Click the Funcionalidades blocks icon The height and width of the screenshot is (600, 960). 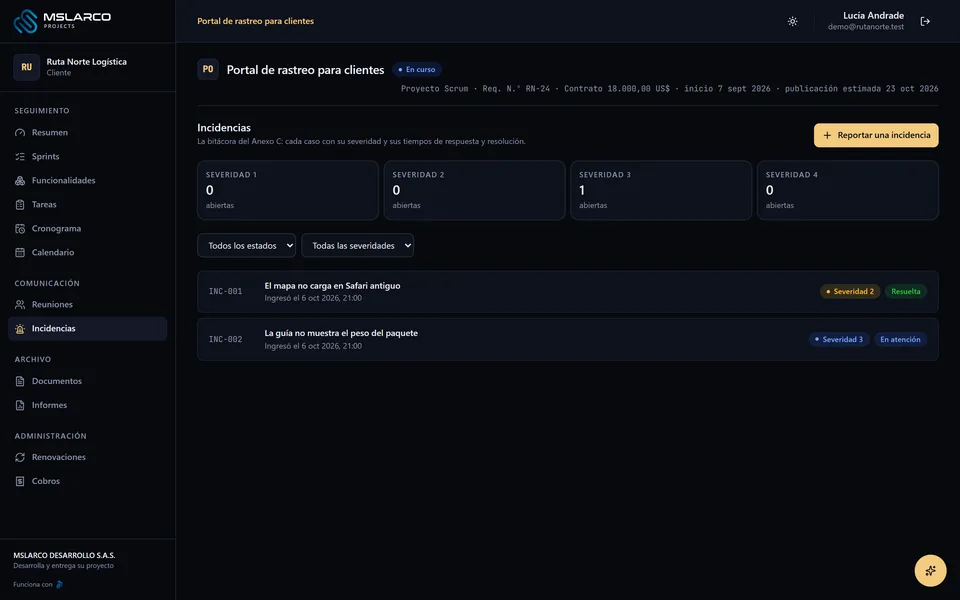pos(20,181)
